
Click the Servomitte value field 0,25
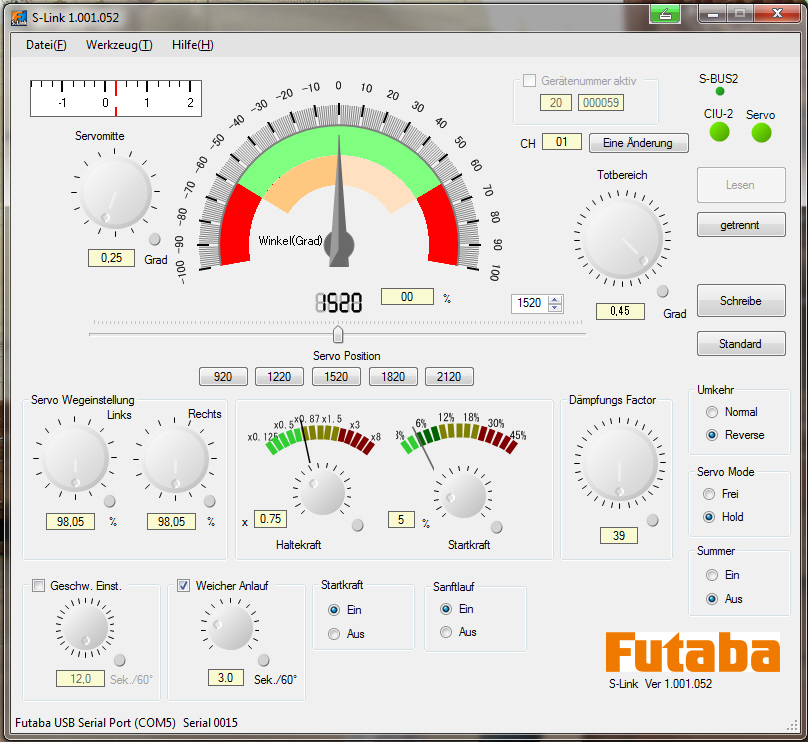(111, 258)
